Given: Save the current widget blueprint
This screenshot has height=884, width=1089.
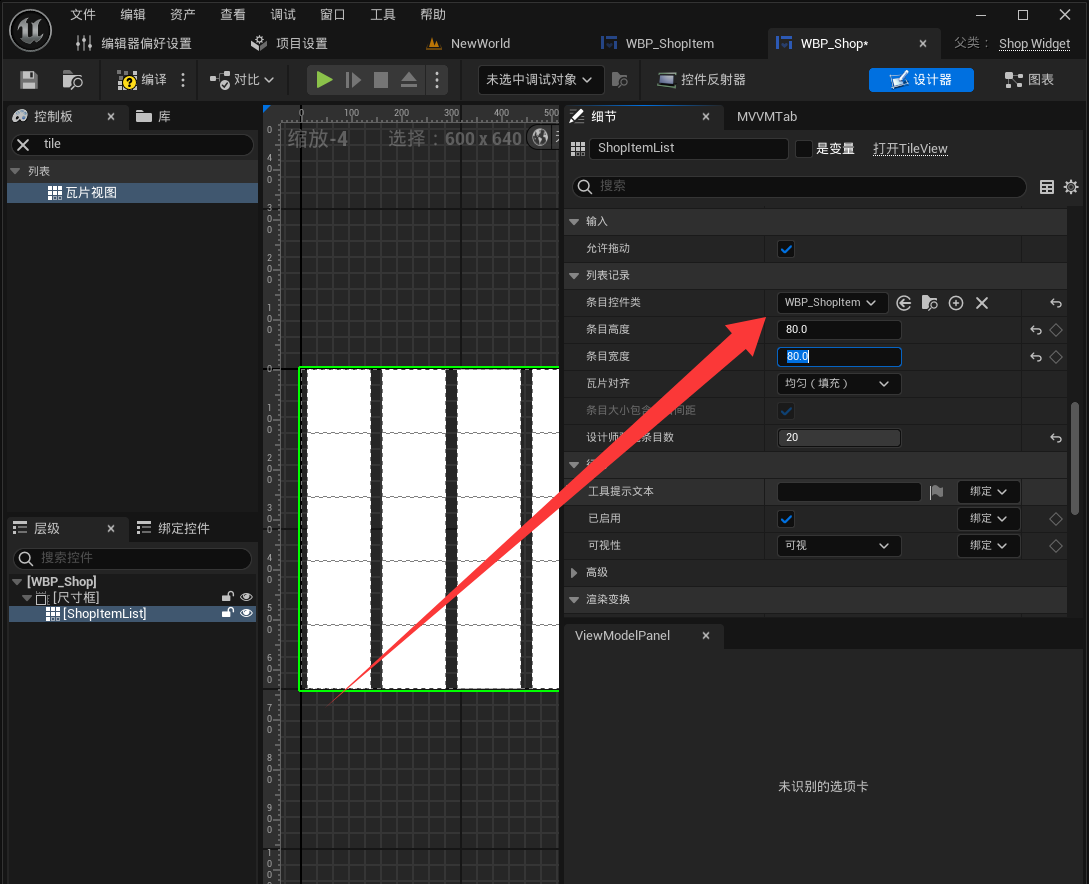Looking at the screenshot, I should click(x=28, y=80).
